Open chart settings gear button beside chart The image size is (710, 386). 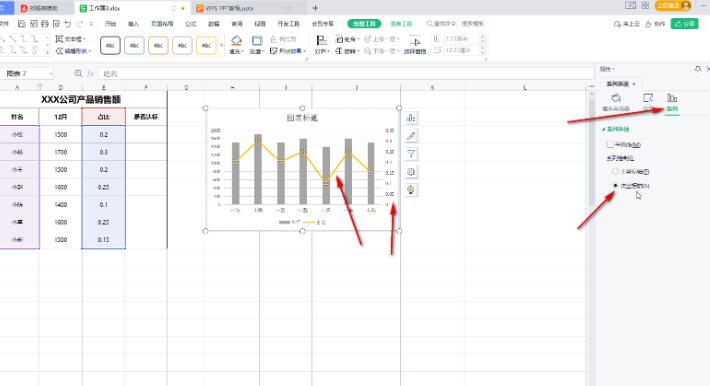(x=411, y=172)
